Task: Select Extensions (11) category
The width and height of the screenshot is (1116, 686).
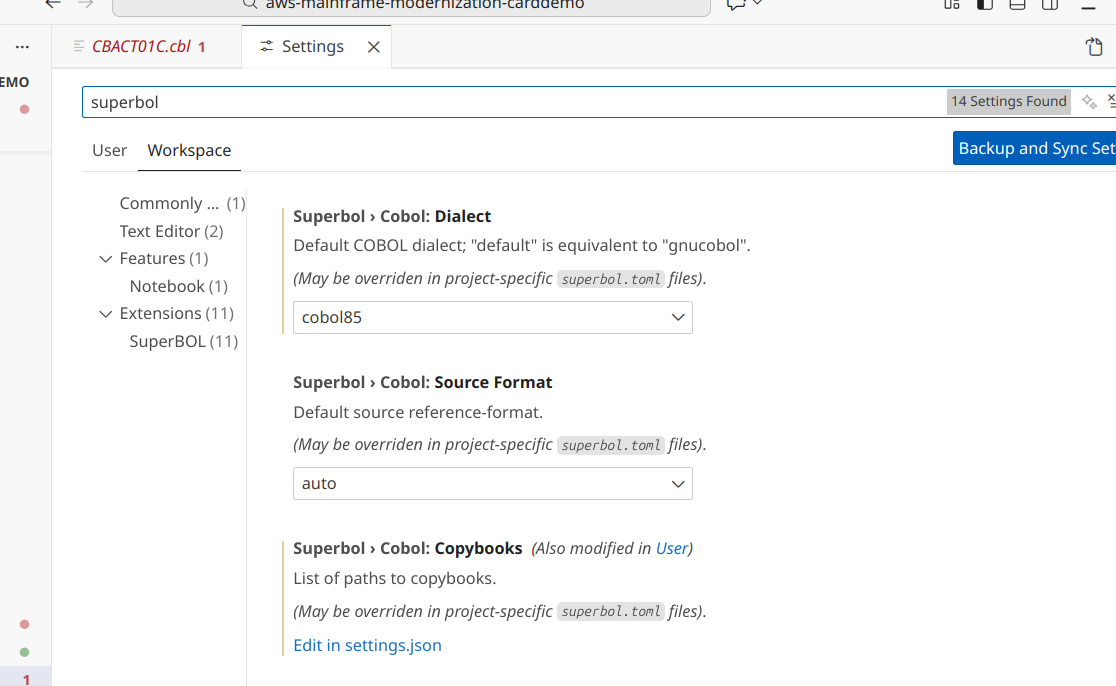Action: pyautogui.click(x=177, y=313)
